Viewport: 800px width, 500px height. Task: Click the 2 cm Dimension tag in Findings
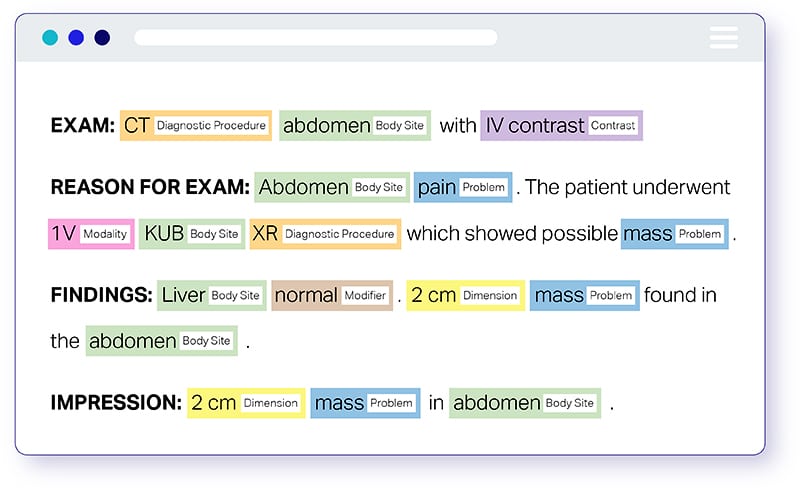pos(465,296)
